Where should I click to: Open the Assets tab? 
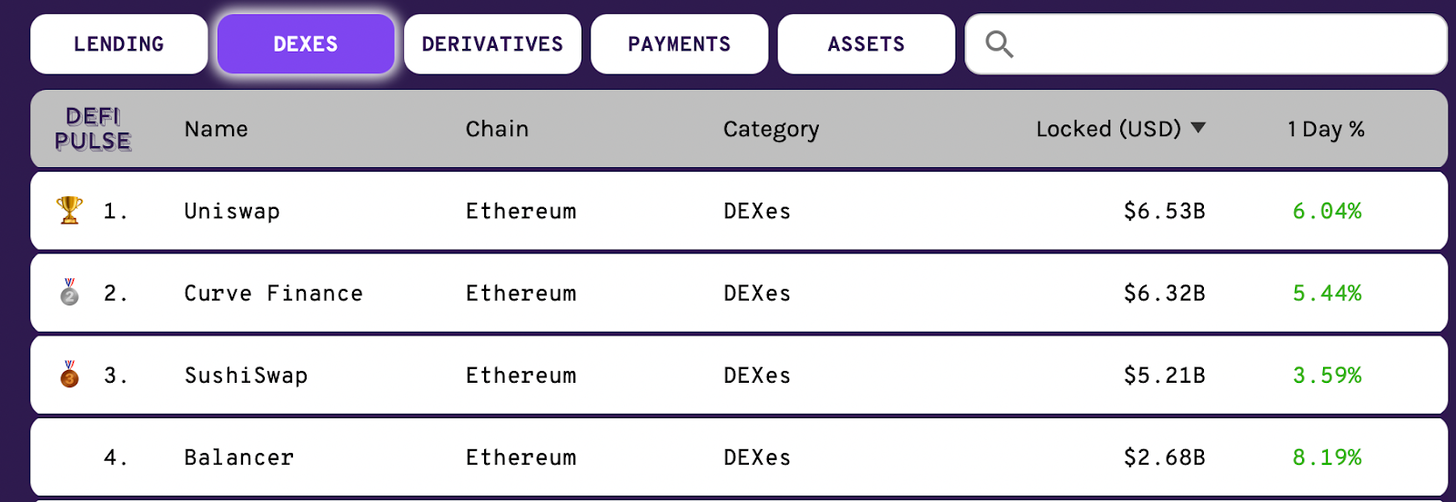click(867, 44)
